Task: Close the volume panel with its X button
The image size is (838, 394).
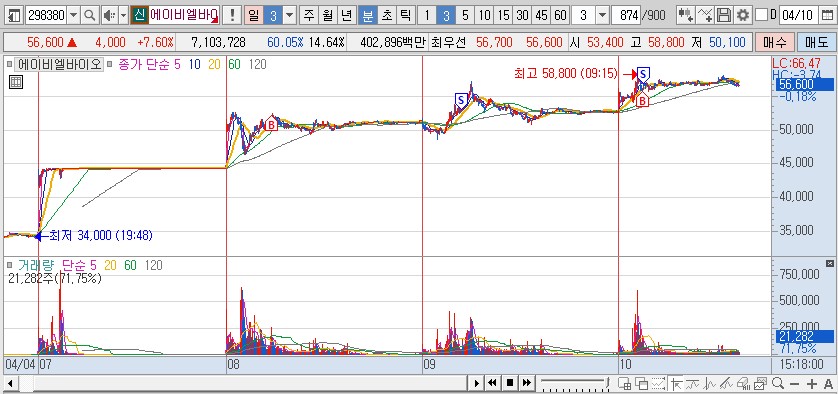Action: pos(829,263)
